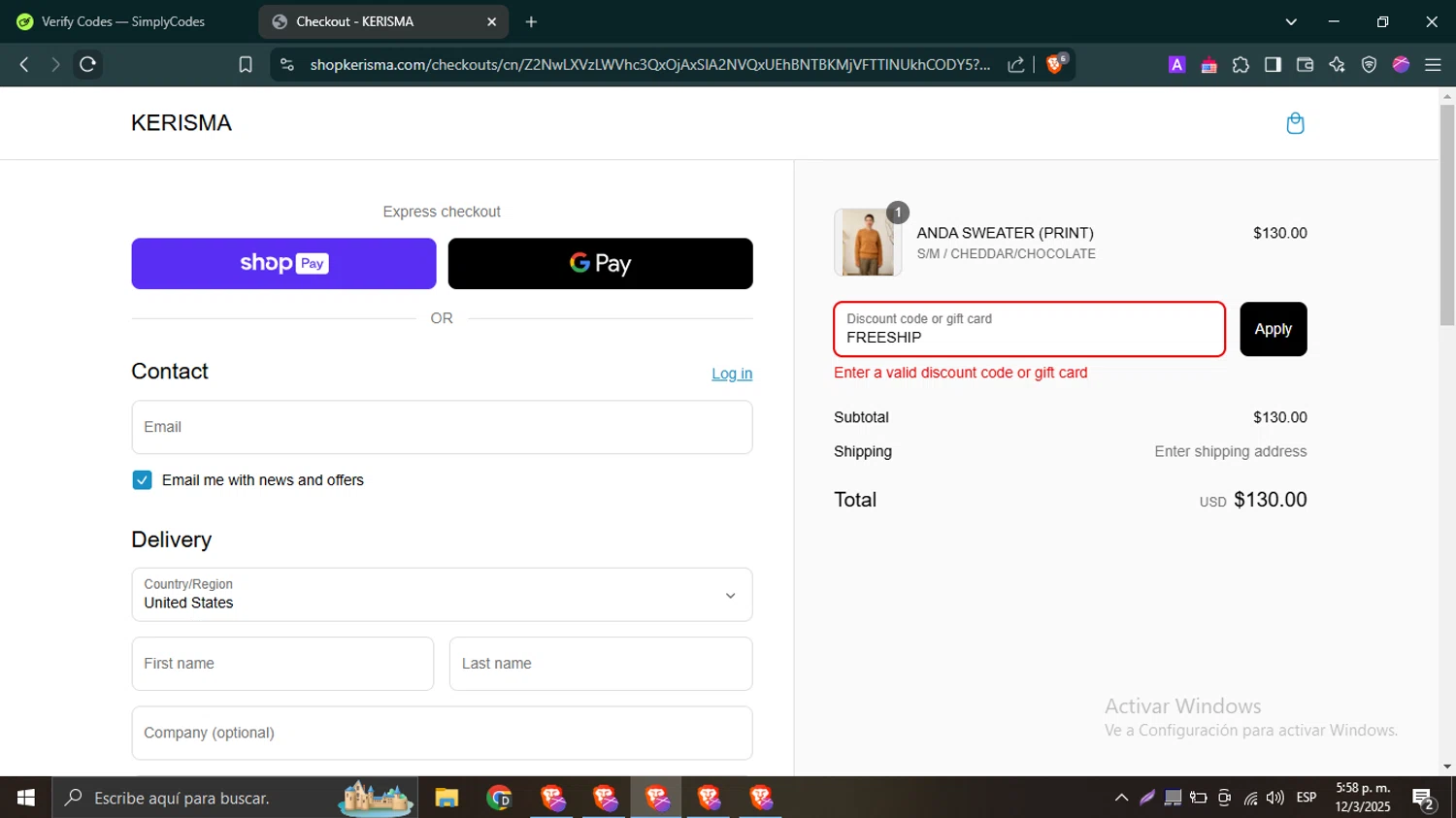The height and width of the screenshot is (818, 1456).
Task: Click the S/M / CHEDDAR/CHOCOLATE variant text
Action: [x=1006, y=254]
